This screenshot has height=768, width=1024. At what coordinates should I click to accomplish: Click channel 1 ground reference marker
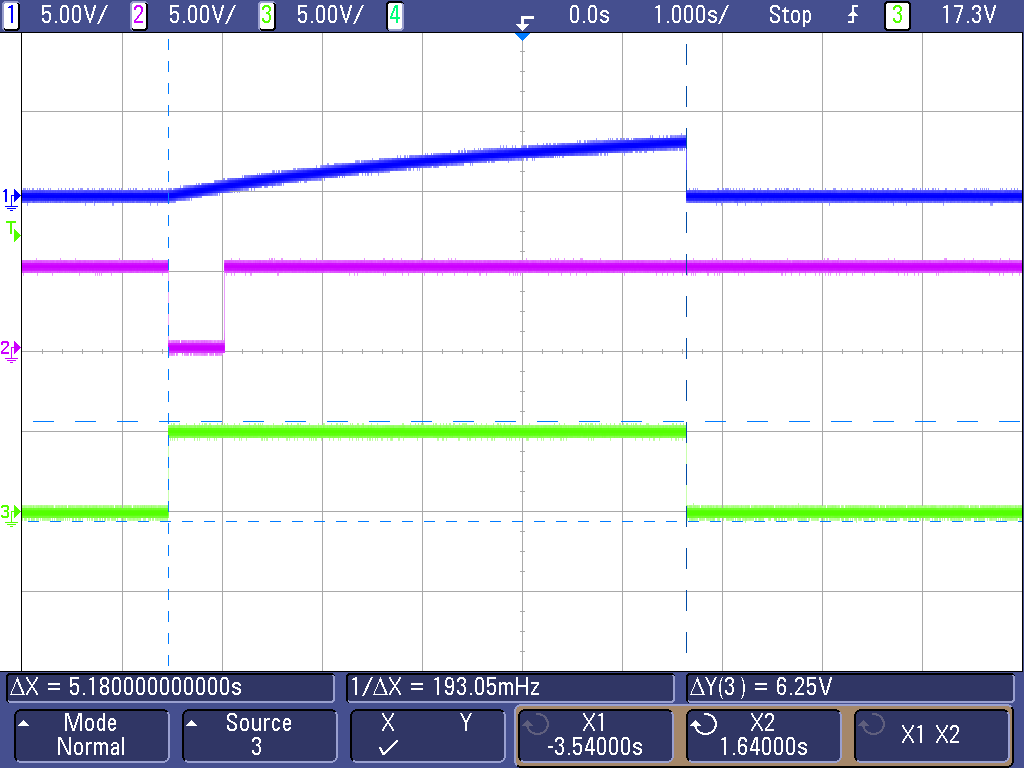point(10,198)
